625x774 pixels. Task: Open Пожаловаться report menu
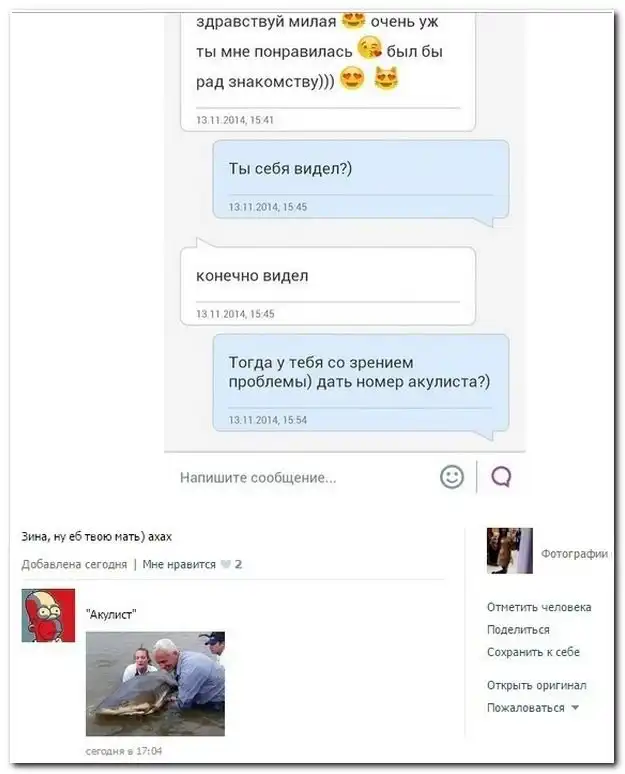[x=526, y=707]
